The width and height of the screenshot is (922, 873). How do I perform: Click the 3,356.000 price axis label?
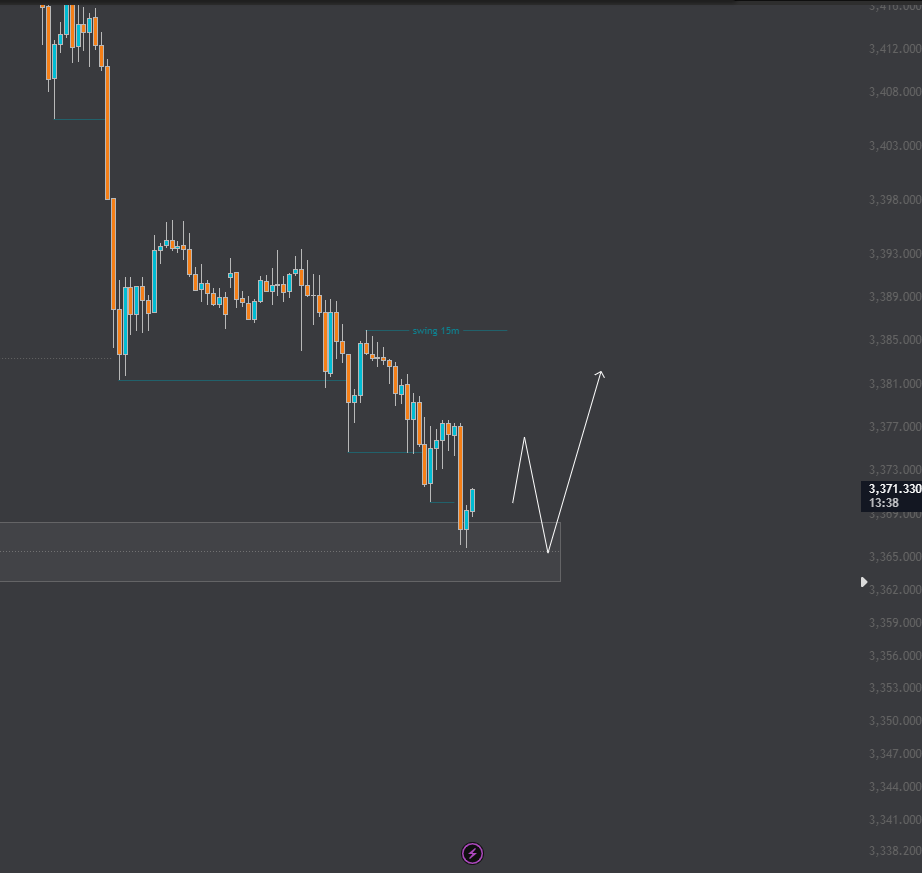click(x=894, y=656)
